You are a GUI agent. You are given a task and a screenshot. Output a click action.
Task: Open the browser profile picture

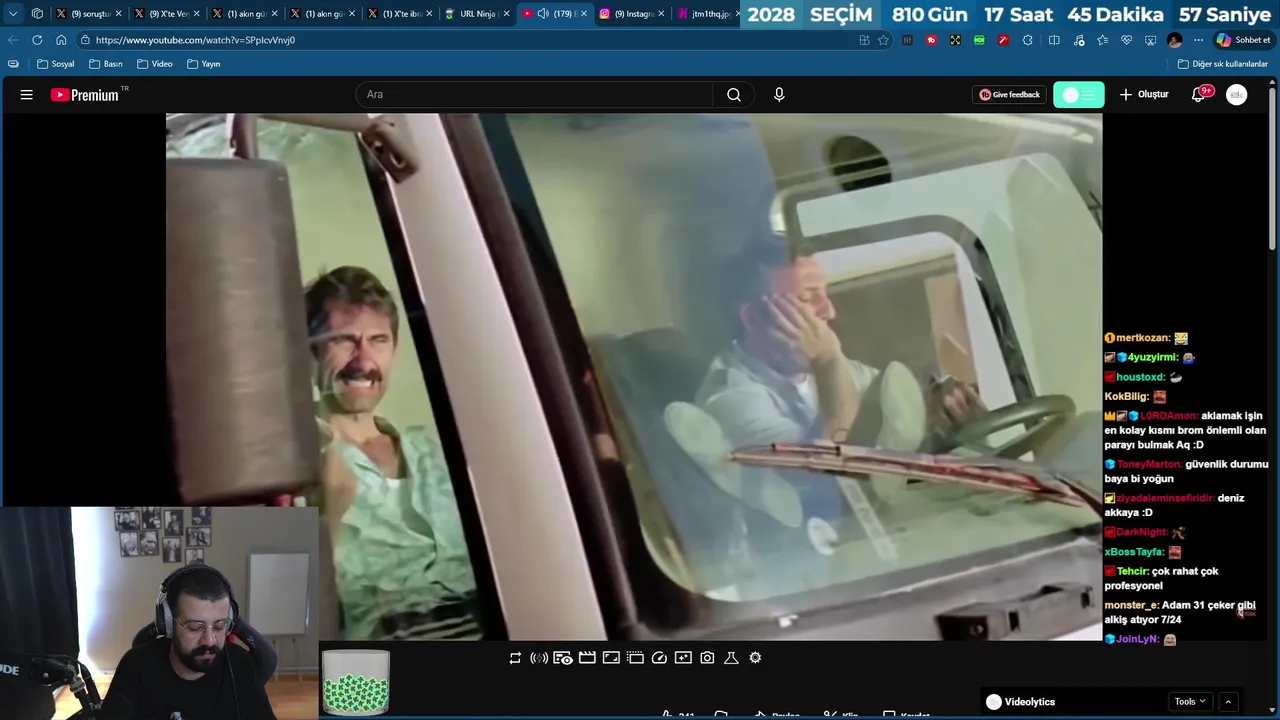tap(1175, 40)
